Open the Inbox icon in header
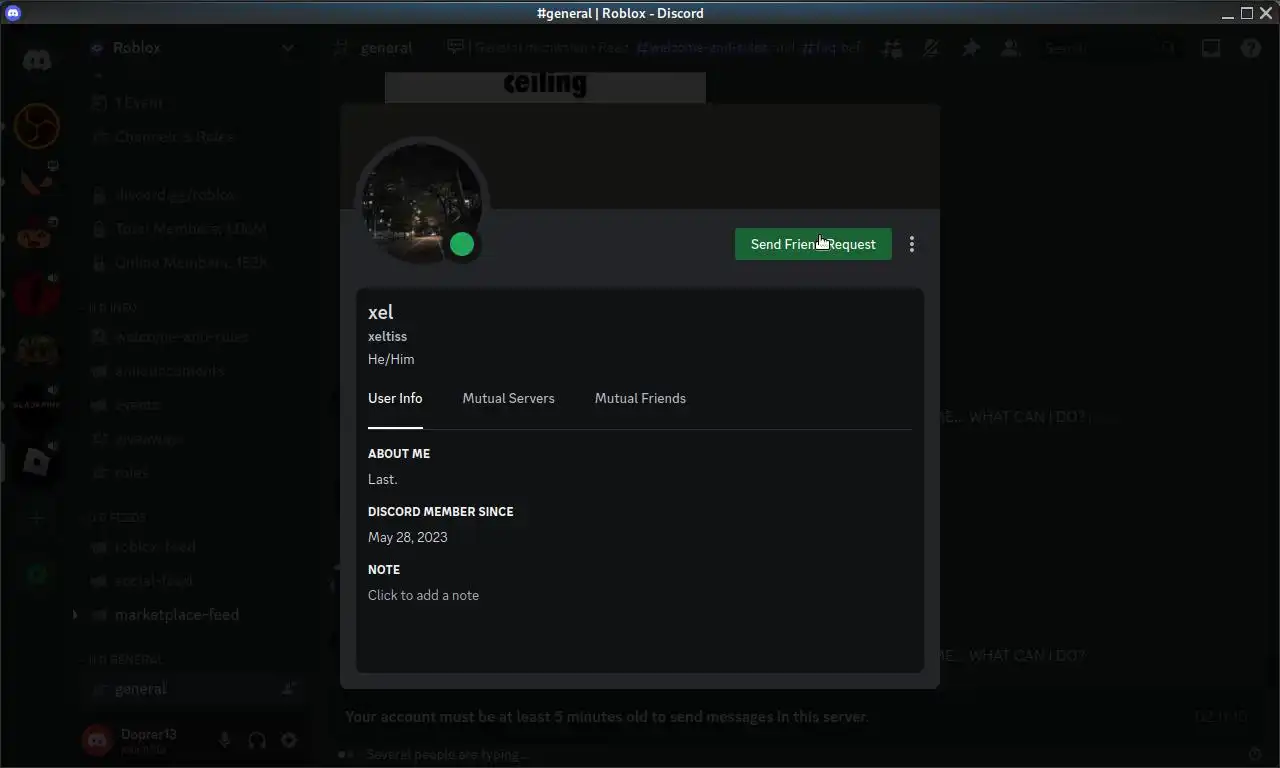1280x768 pixels. [1211, 48]
